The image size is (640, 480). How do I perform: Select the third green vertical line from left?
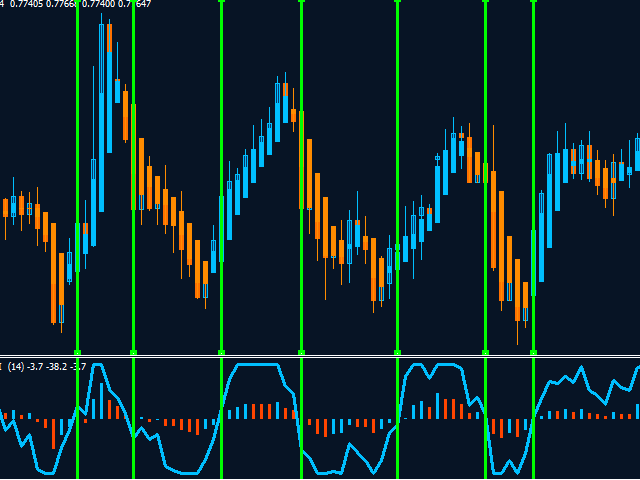(222, 240)
